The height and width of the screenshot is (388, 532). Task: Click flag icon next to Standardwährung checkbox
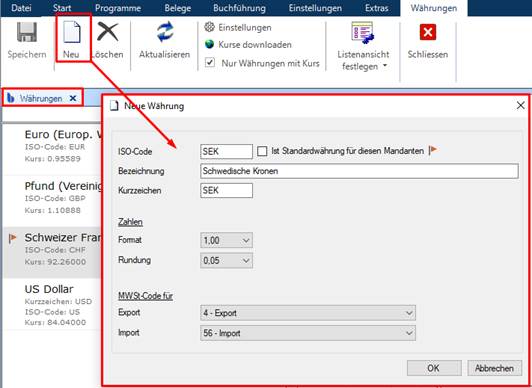(x=433, y=150)
